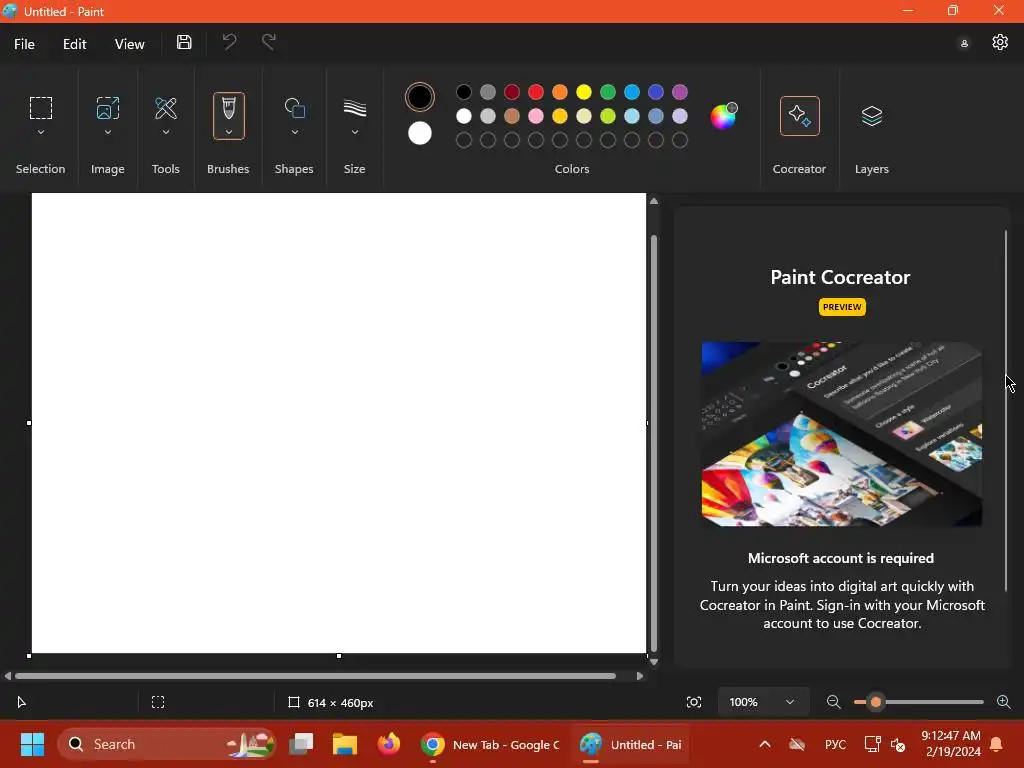Pick the dark red color swatch
This screenshot has width=1024, height=768.
(x=512, y=92)
